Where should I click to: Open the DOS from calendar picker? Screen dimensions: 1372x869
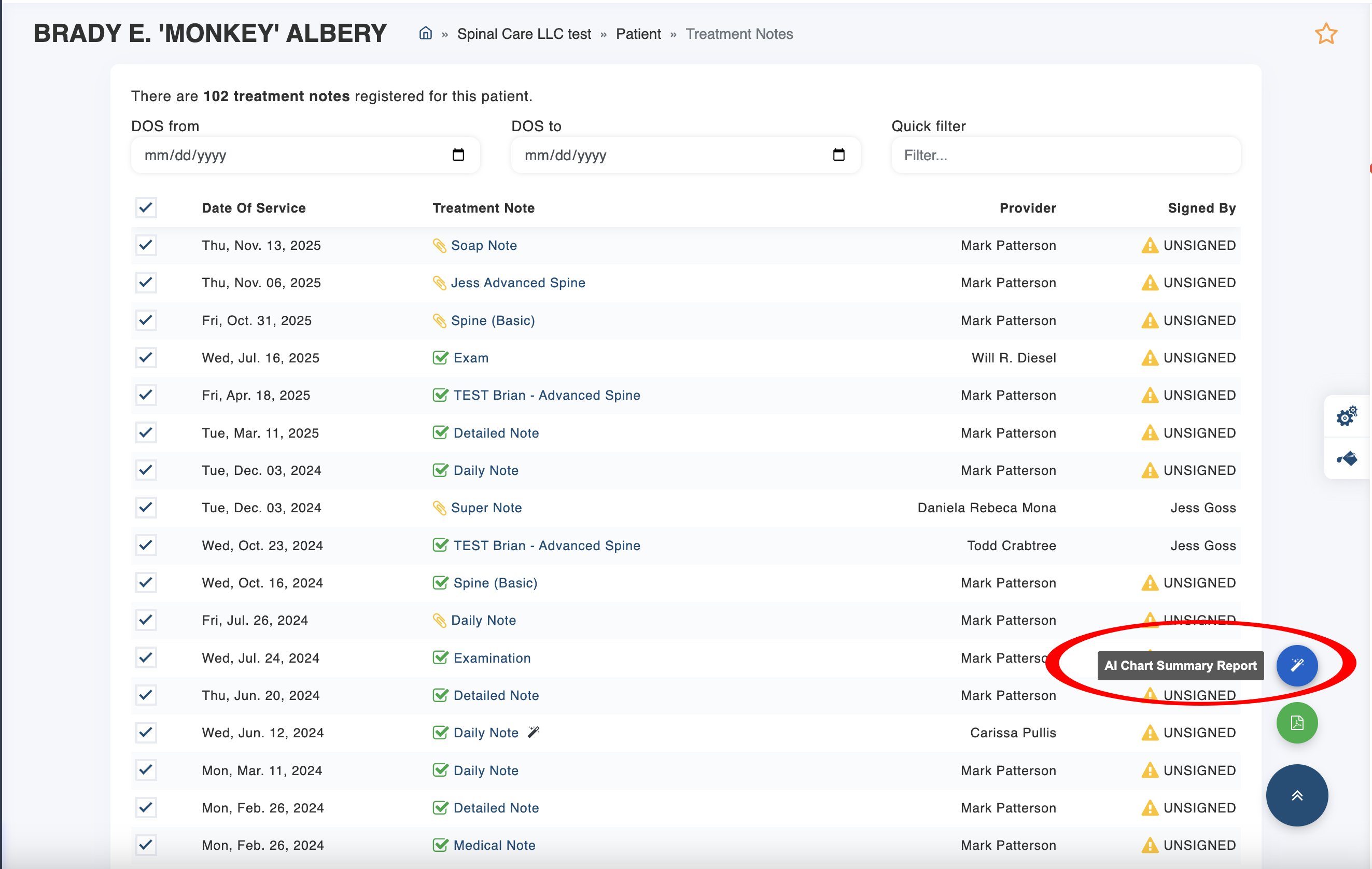(x=458, y=155)
